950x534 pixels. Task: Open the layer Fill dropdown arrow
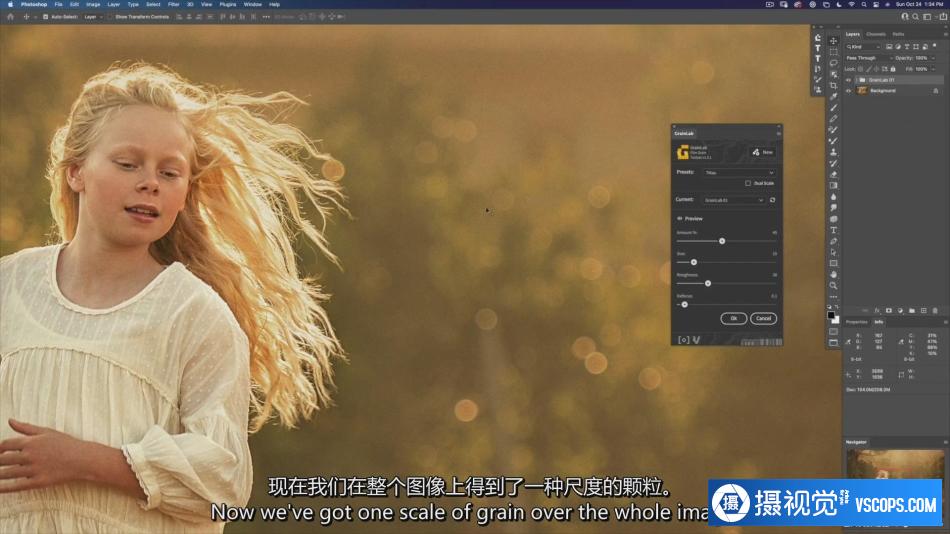(933, 69)
